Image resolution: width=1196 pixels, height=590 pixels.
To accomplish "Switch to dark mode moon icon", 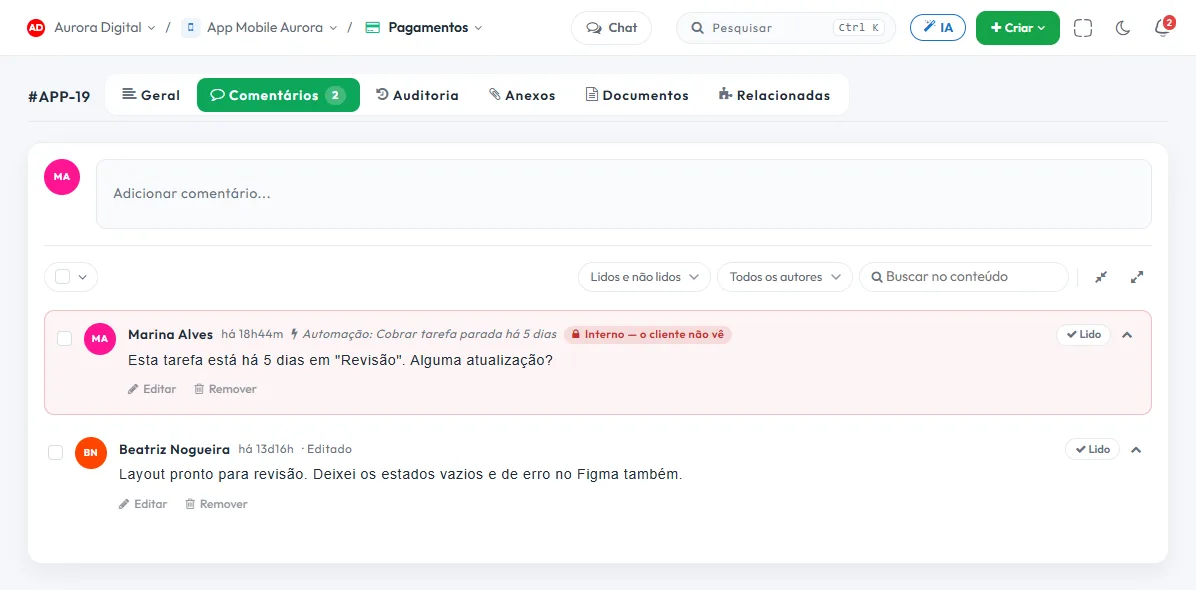I will click(x=1123, y=28).
